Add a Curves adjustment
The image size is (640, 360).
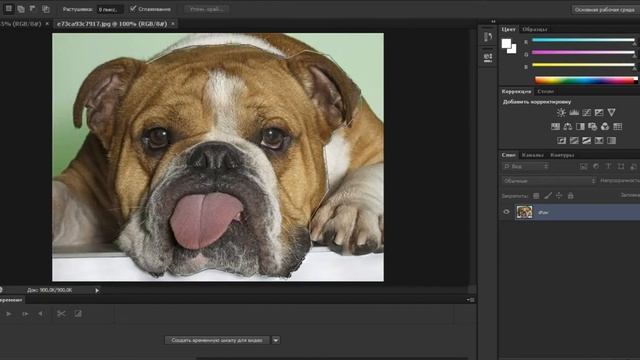pos(587,112)
